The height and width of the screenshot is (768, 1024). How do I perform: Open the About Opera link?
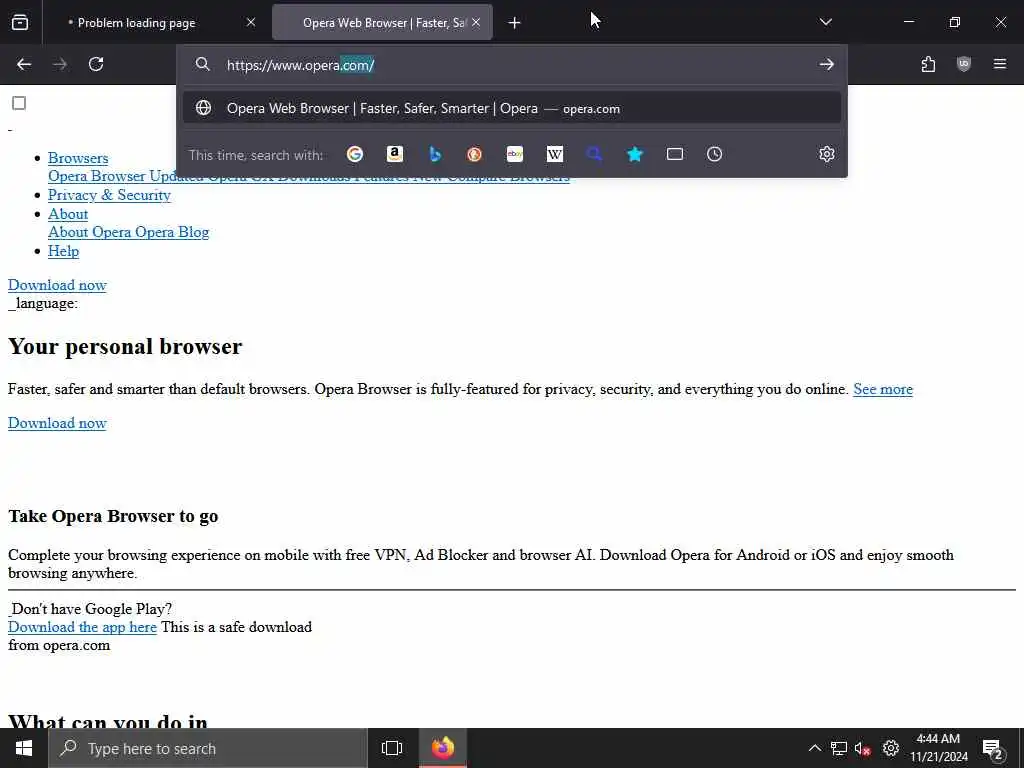89,232
